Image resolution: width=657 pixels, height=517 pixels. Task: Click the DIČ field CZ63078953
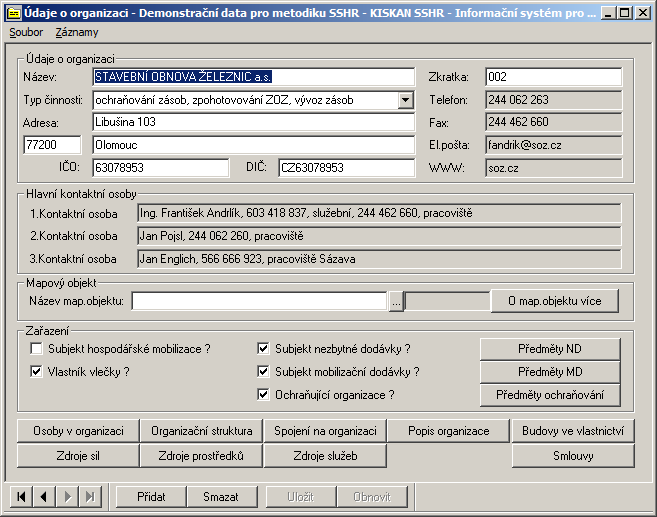(x=347, y=168)
